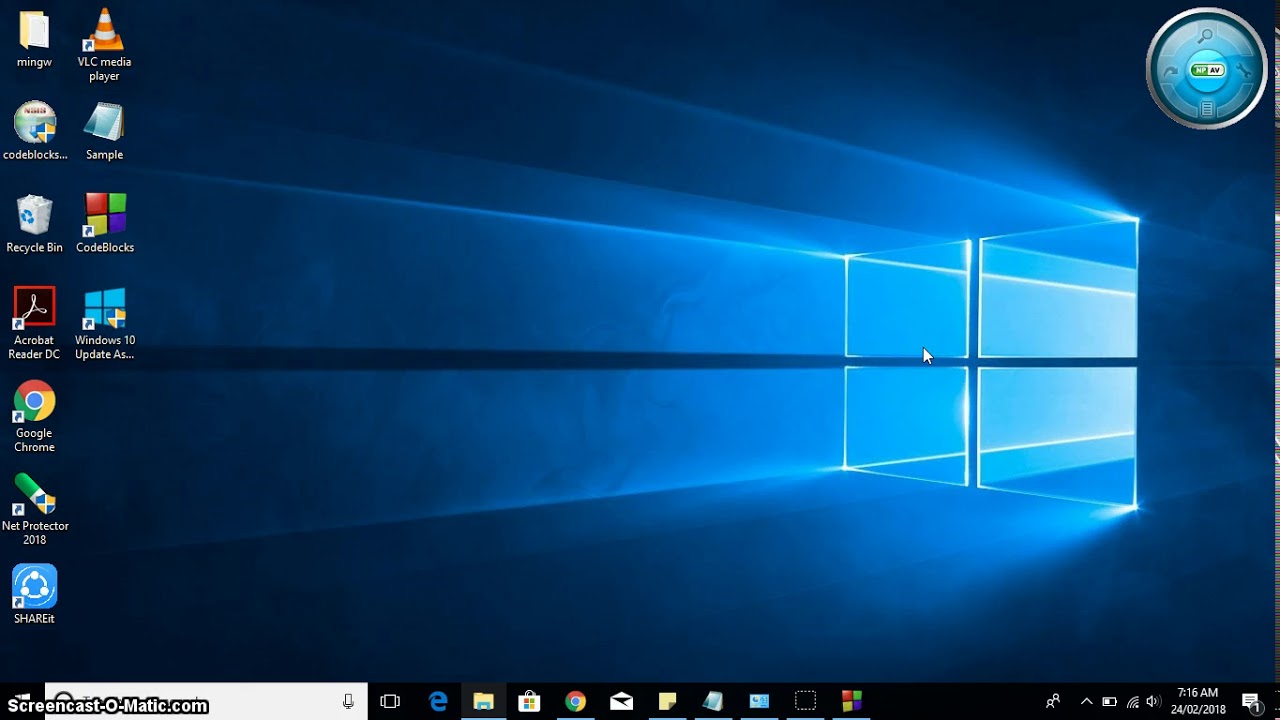Select the Acrobat Reader DC shortcut

(34, 323)
